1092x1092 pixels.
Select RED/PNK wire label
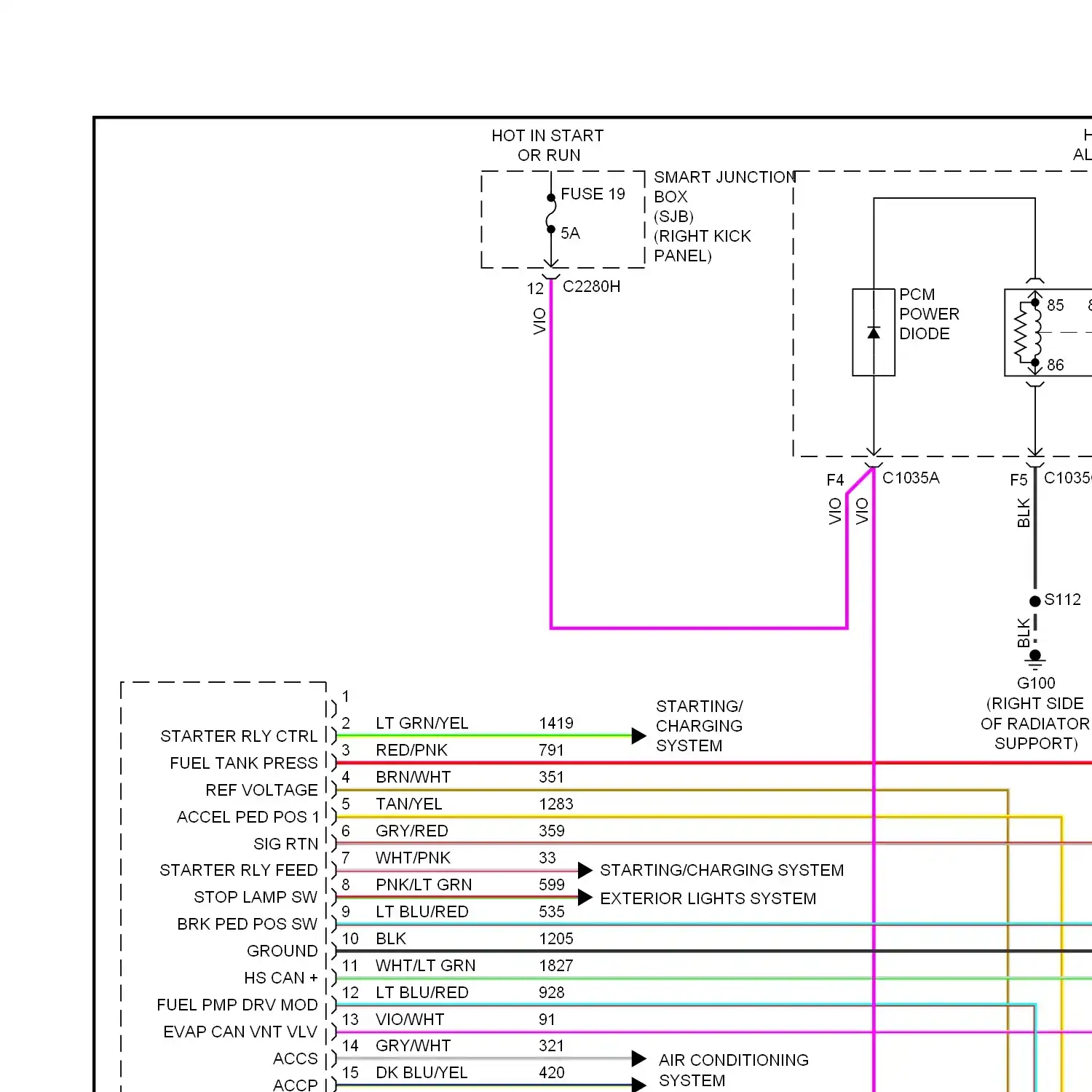click(x=411, y=751)
